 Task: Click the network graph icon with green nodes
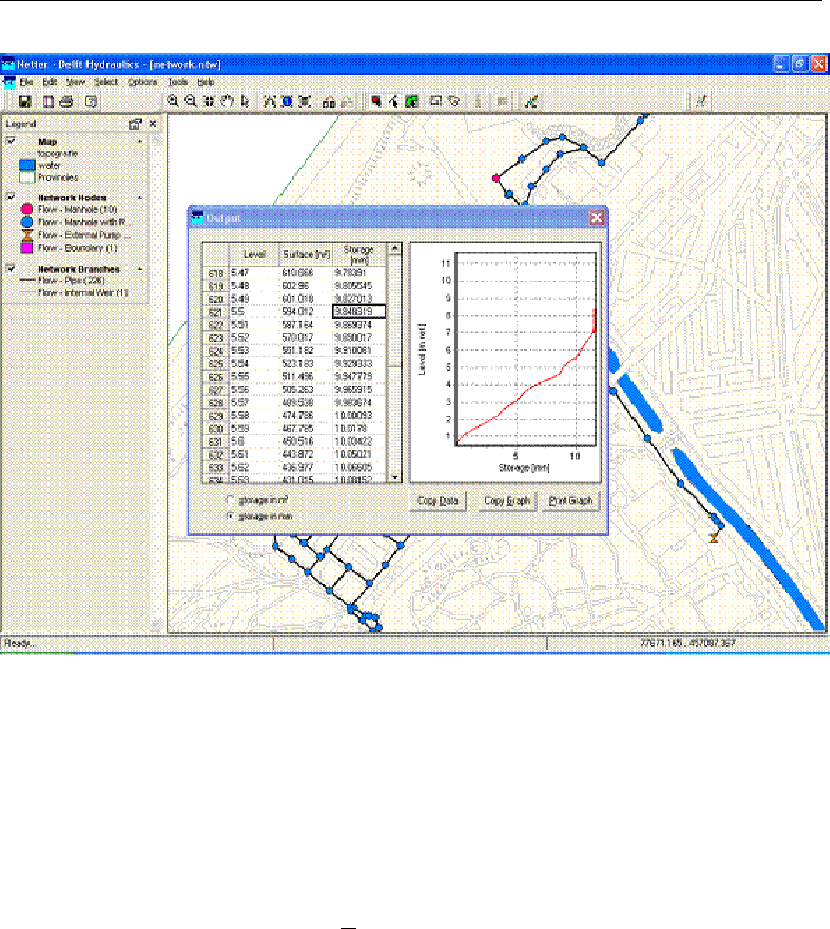click(x=531, y=101)
